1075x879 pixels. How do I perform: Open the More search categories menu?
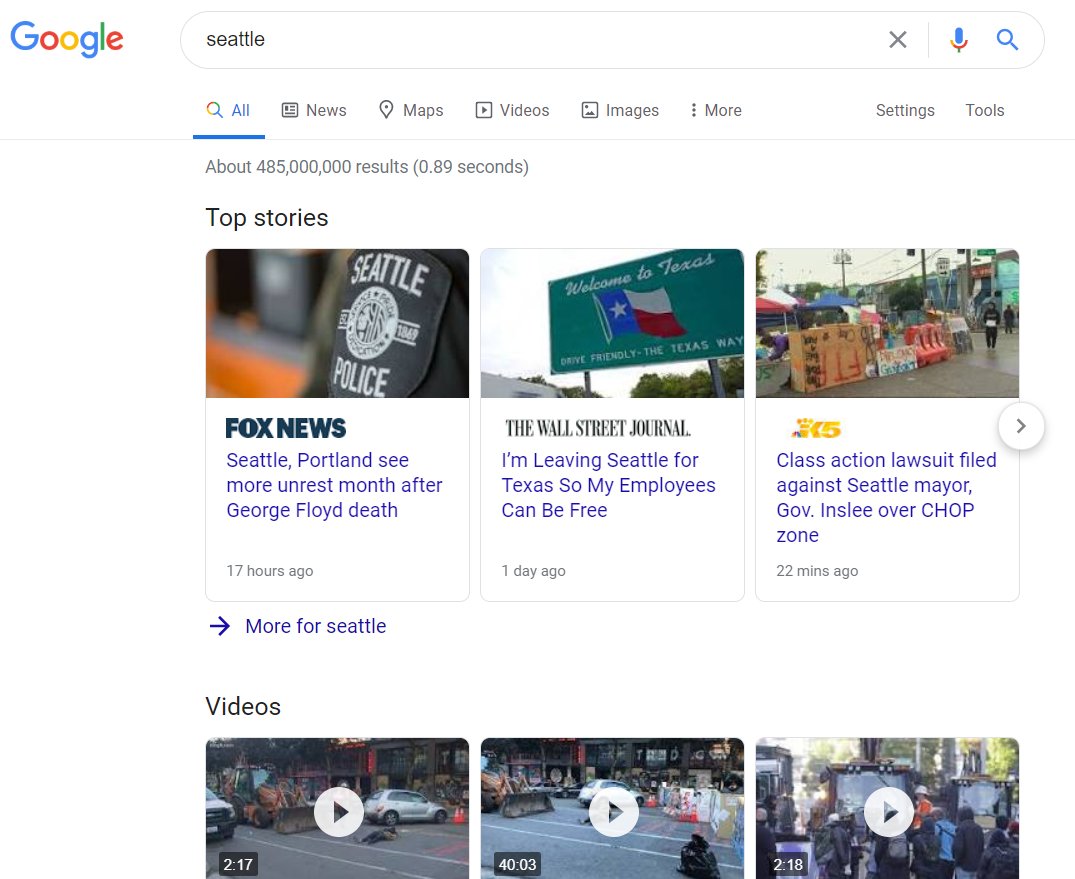tap(716, 110)
